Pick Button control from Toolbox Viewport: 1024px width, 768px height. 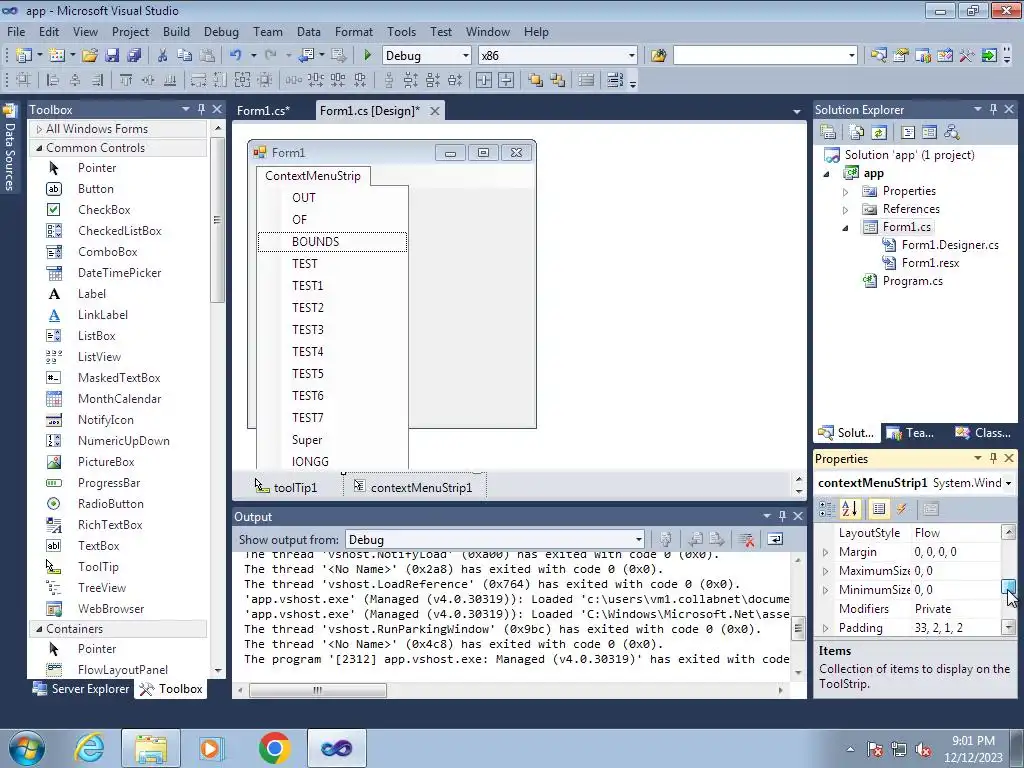click(x=95, y=189)
